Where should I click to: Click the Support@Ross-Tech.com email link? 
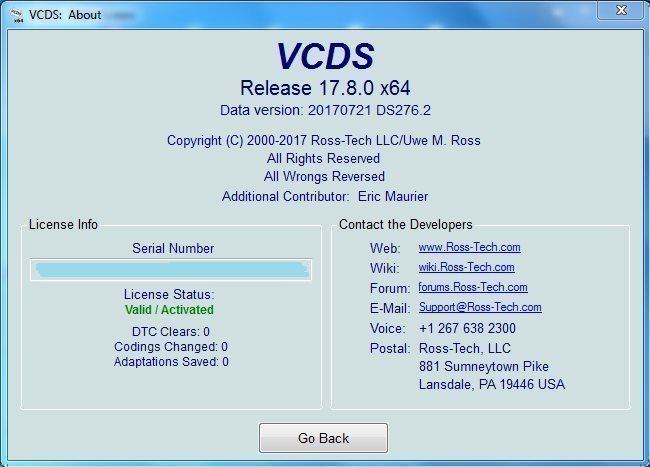(480, 307)
